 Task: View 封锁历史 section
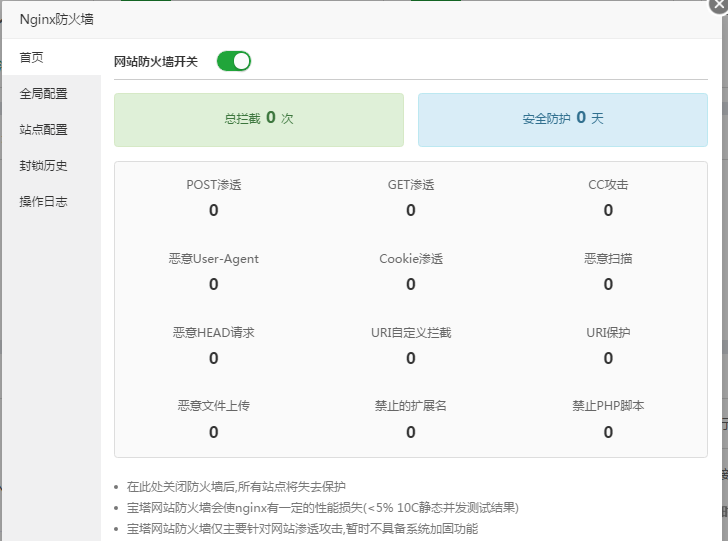[51, 166]
